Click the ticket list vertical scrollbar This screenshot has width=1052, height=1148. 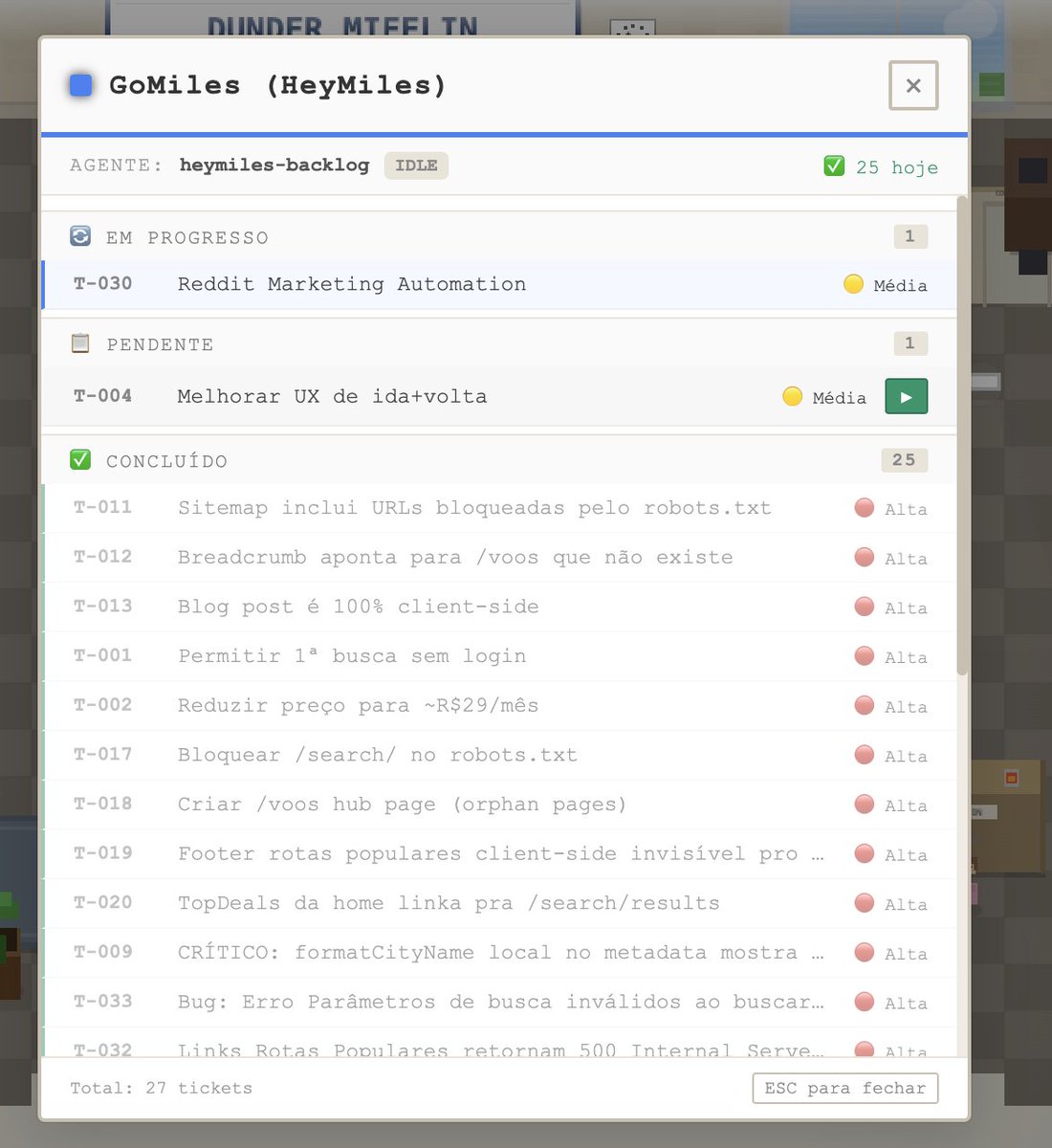tap(962, 435)
